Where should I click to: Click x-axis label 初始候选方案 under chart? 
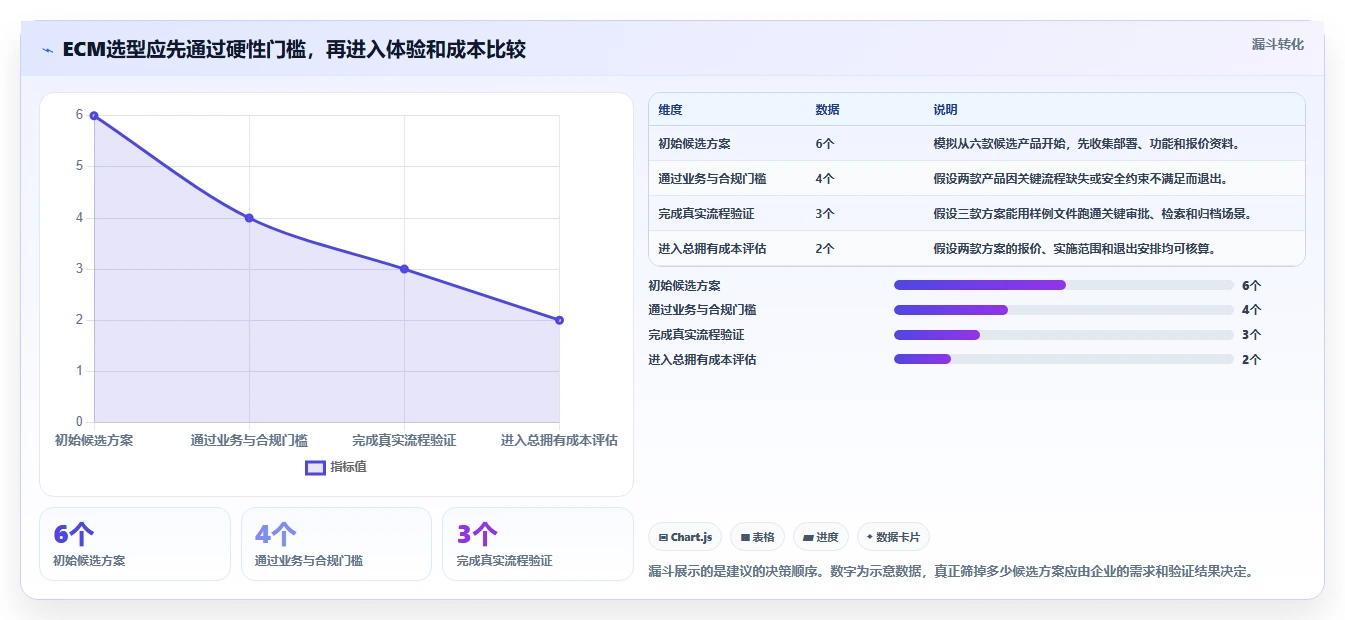[x=94, y=440]
